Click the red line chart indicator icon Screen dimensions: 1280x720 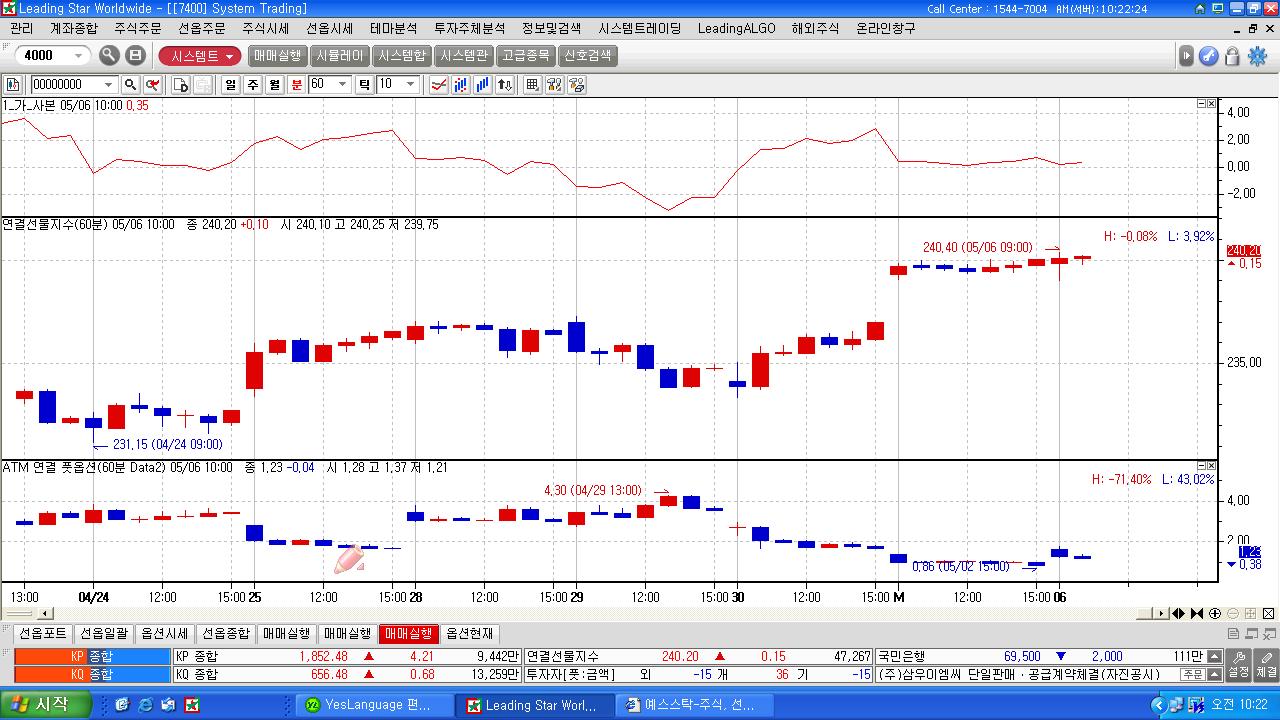(x=438, y=85)
